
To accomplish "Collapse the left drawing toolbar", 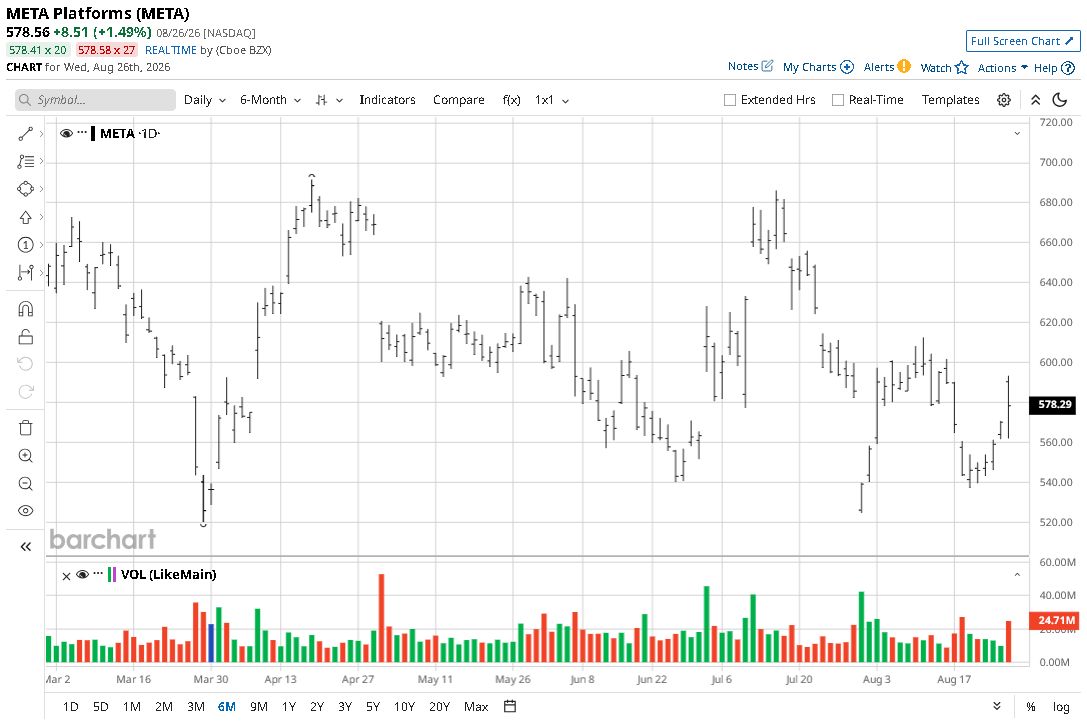I will coord(26,546).
